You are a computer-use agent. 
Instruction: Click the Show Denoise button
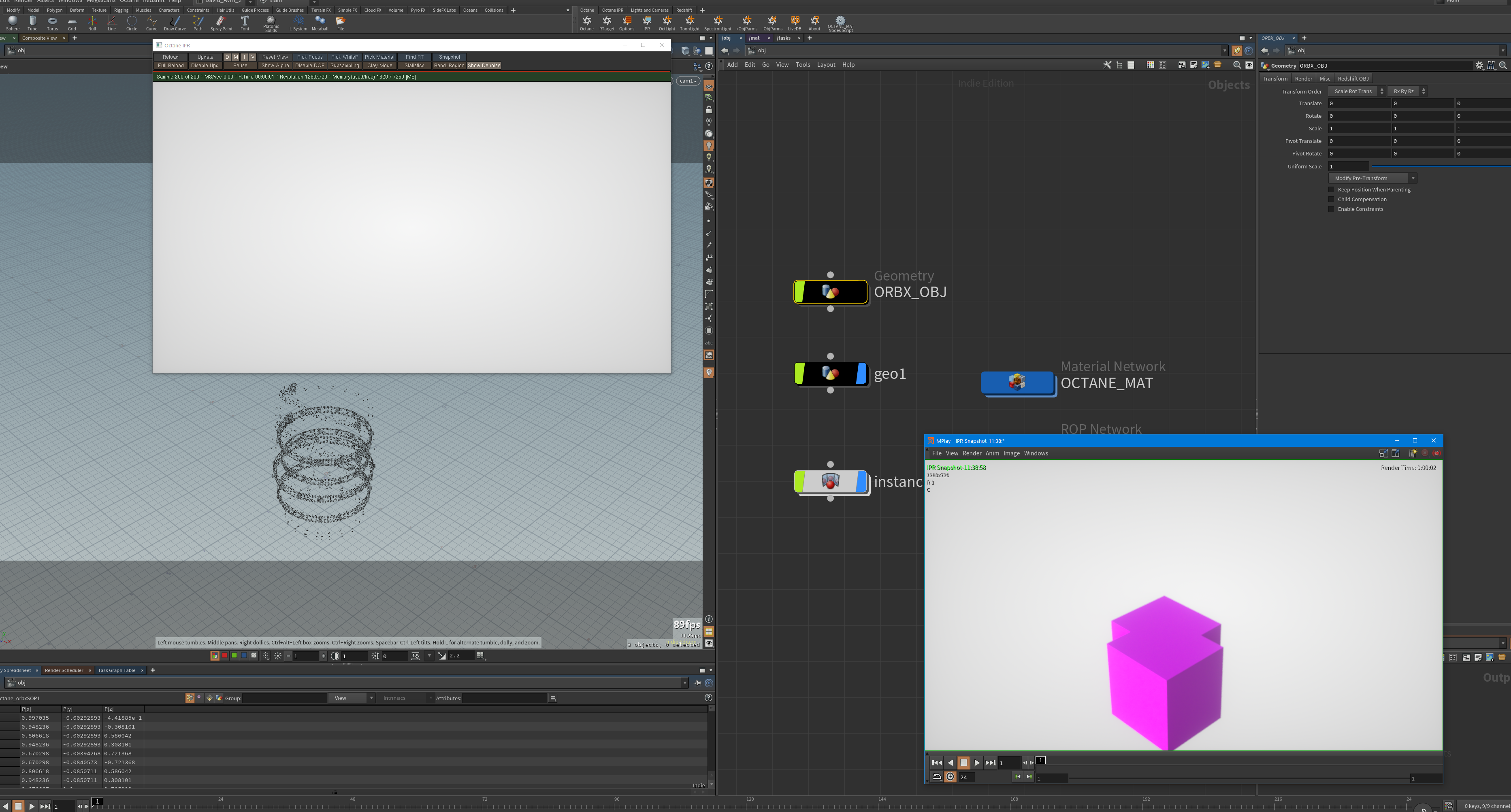coord(484,66)
